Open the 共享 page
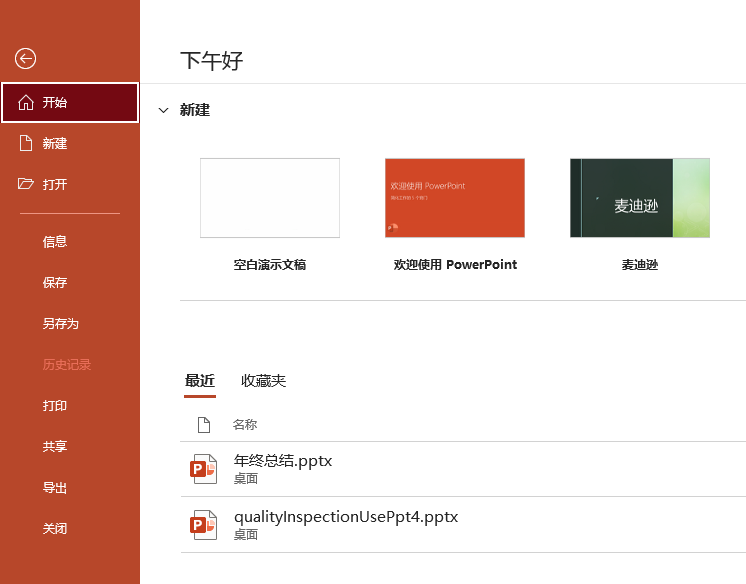The height and width of the screenshot is (584, 746). [70, 446]
